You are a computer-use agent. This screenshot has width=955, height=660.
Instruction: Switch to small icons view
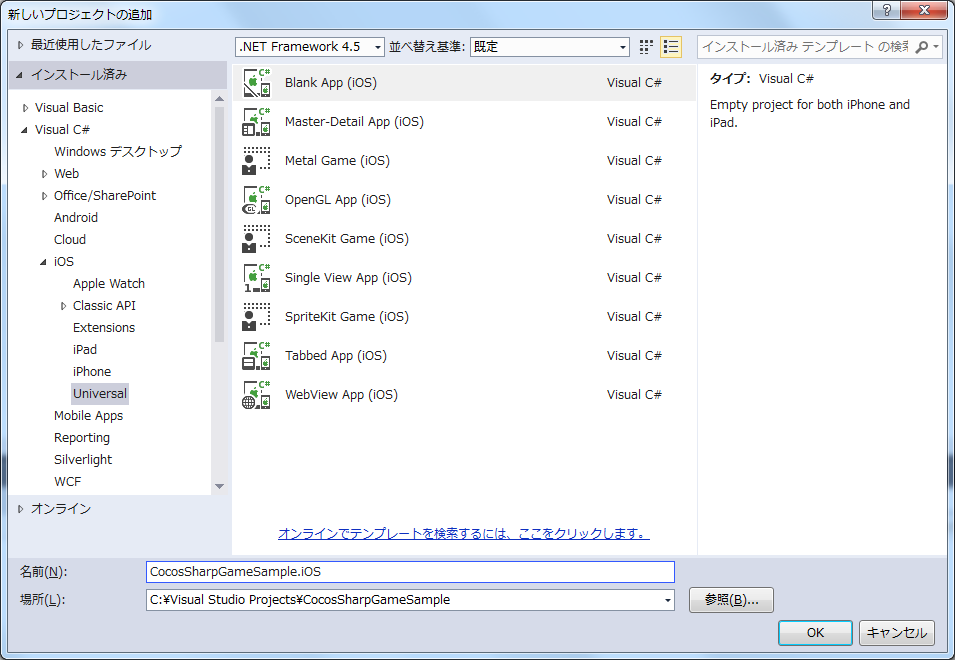tap(646, 47)
